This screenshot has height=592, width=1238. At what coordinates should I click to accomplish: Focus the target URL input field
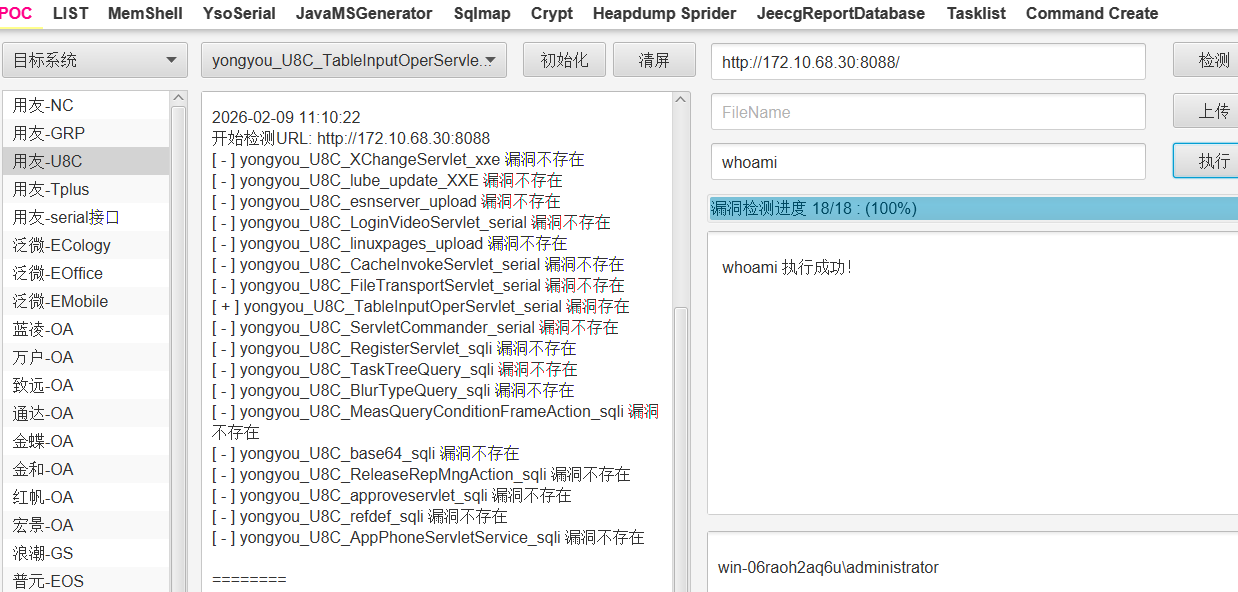pos(928,61)
